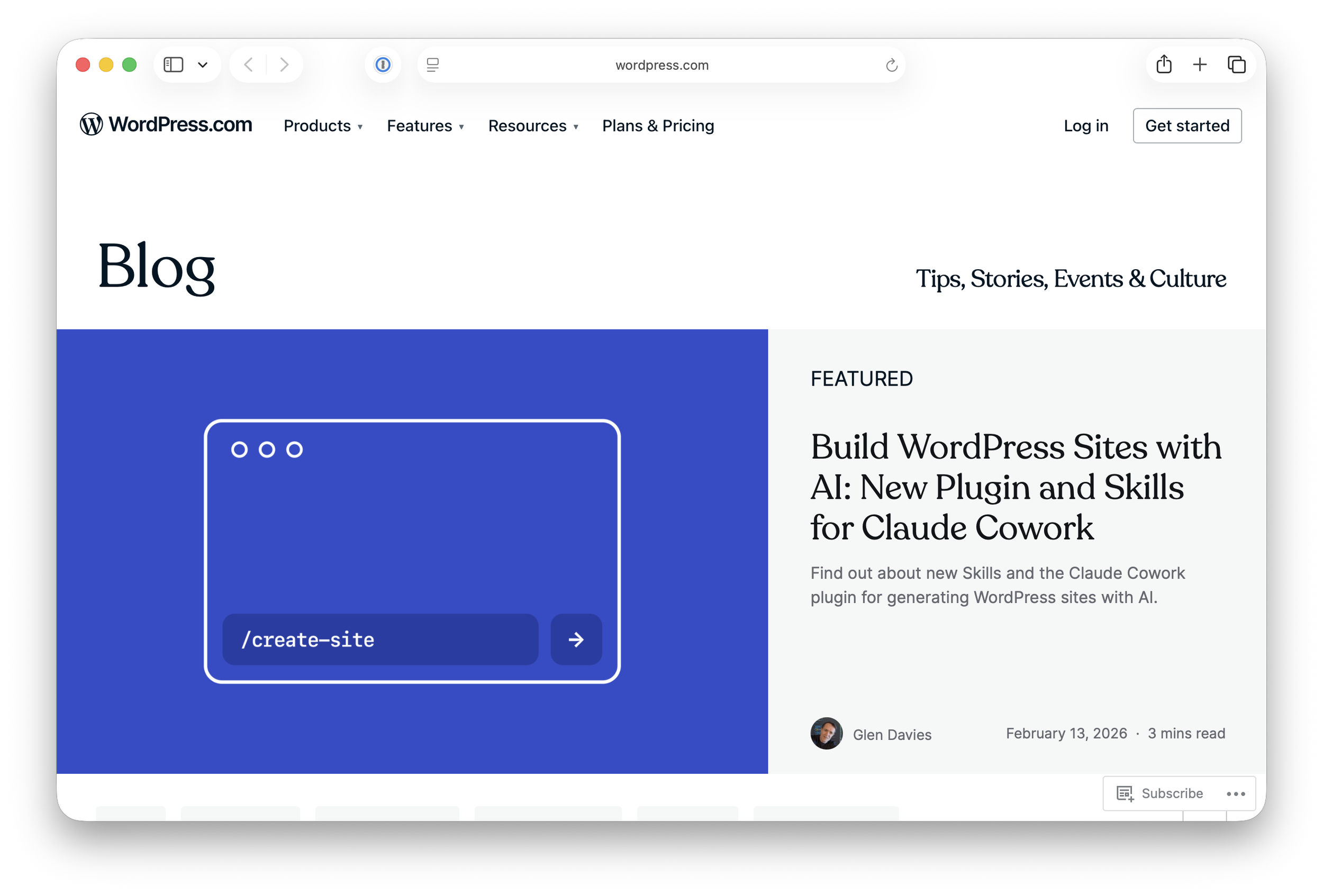The image size is (1323, 896).
Task: Click the page reader icon in address bar
Action: pos(433,65)
